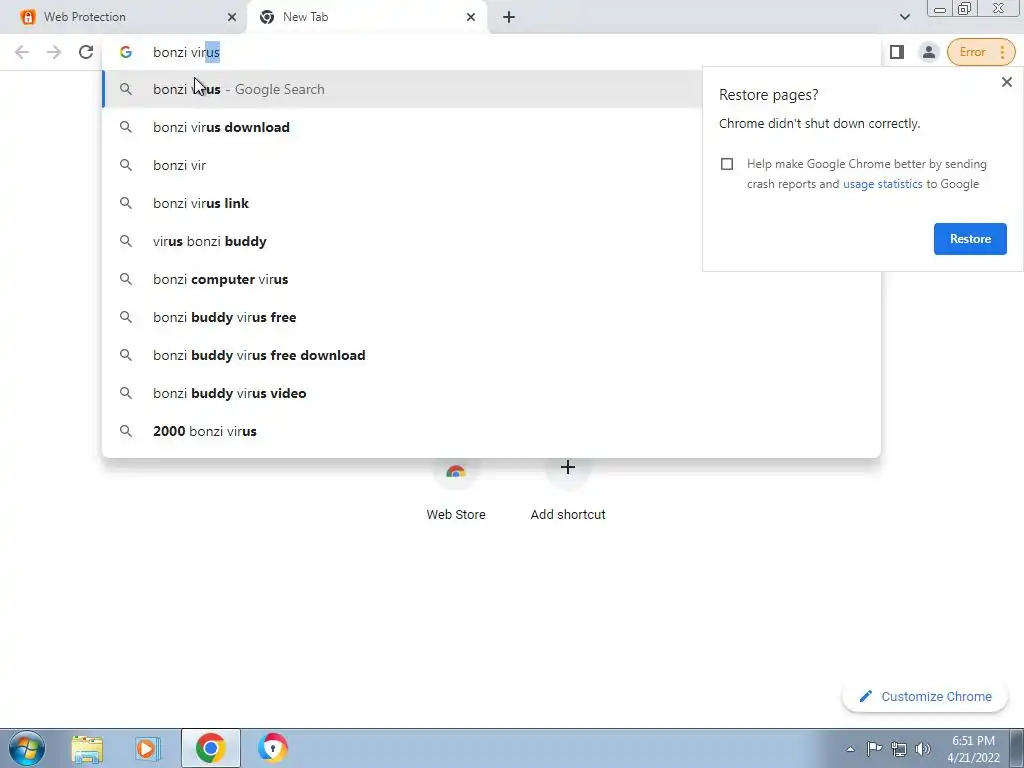Go back with the browser back arrow
1024x768 pixels.
coord(22,52)
